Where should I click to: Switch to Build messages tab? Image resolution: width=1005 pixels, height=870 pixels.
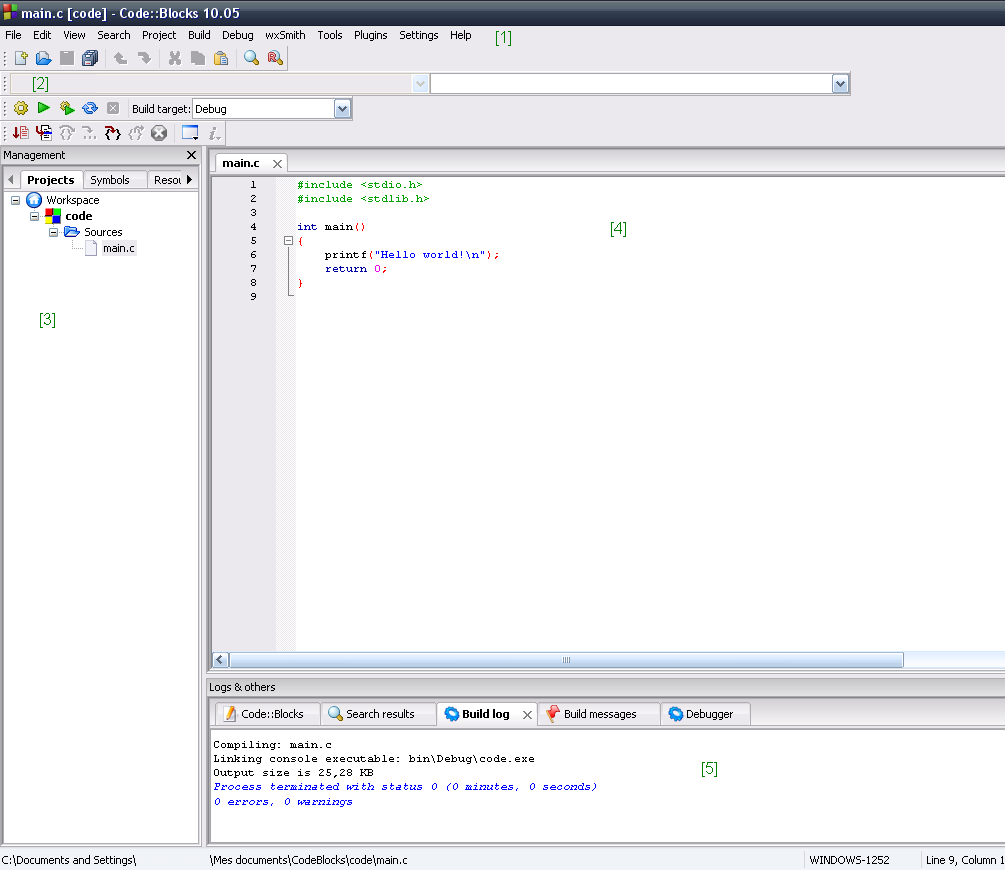pos(592,714)
